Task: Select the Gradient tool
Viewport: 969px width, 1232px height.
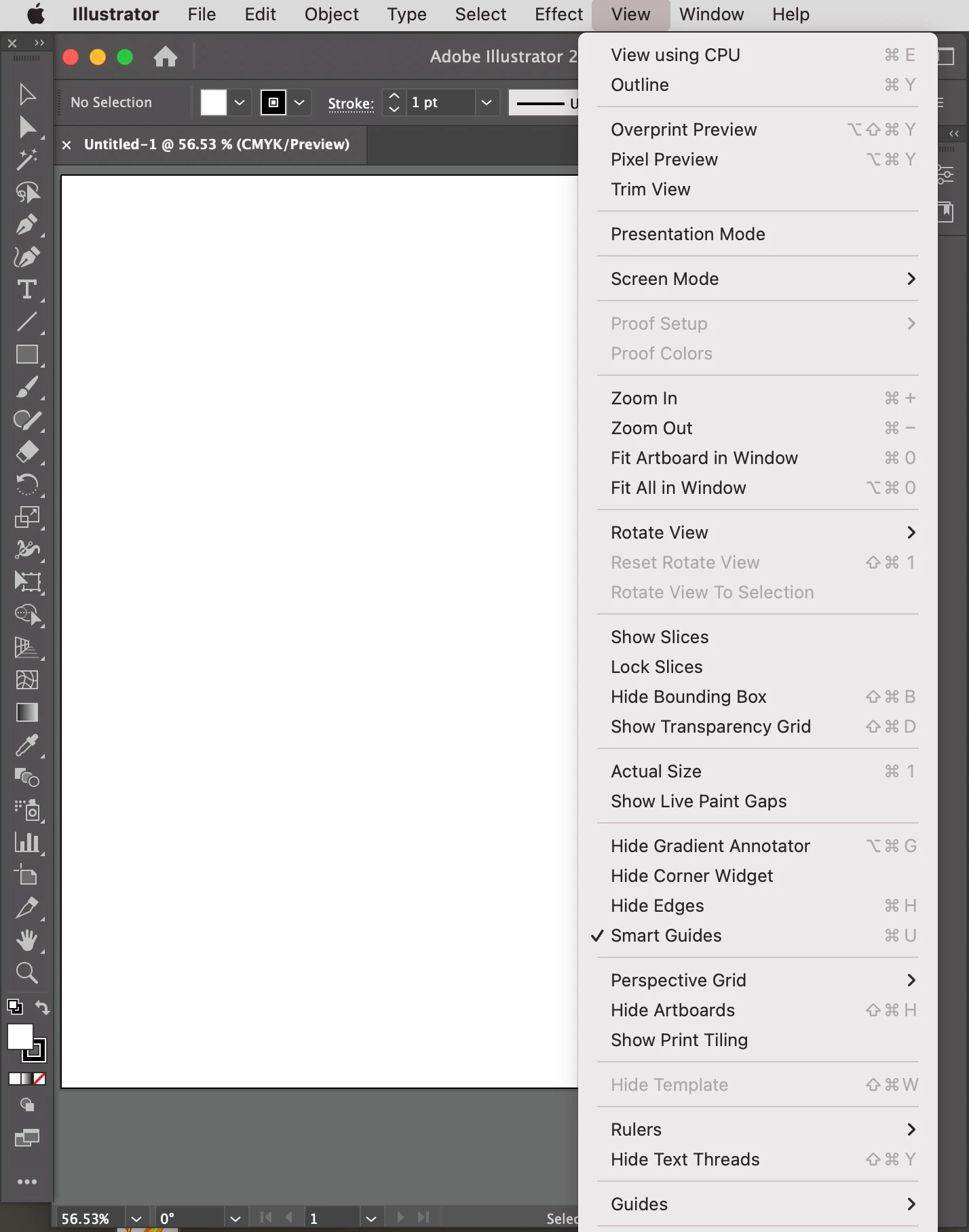Action: point(27,712)
